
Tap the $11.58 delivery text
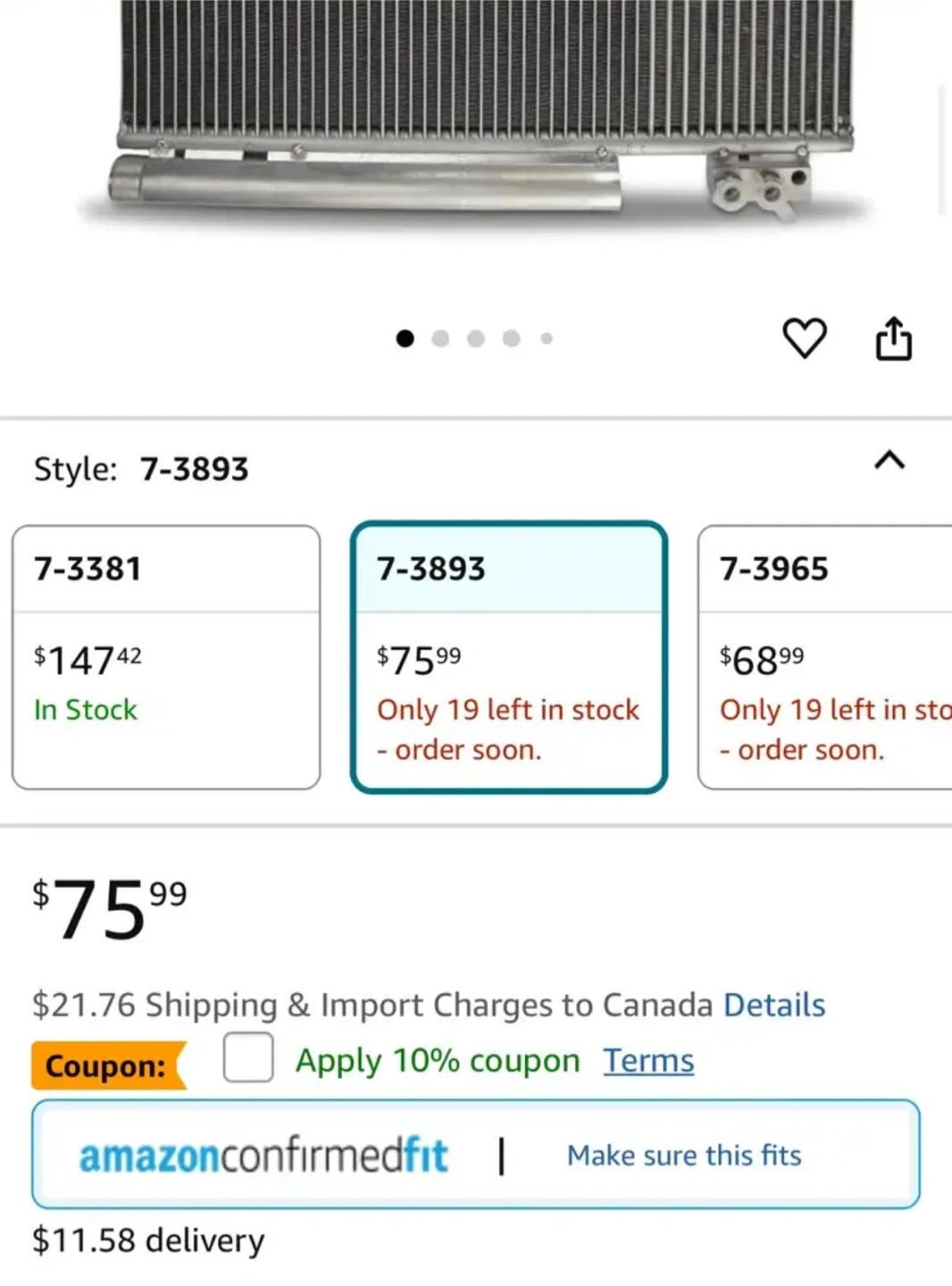coord(148,1240)
